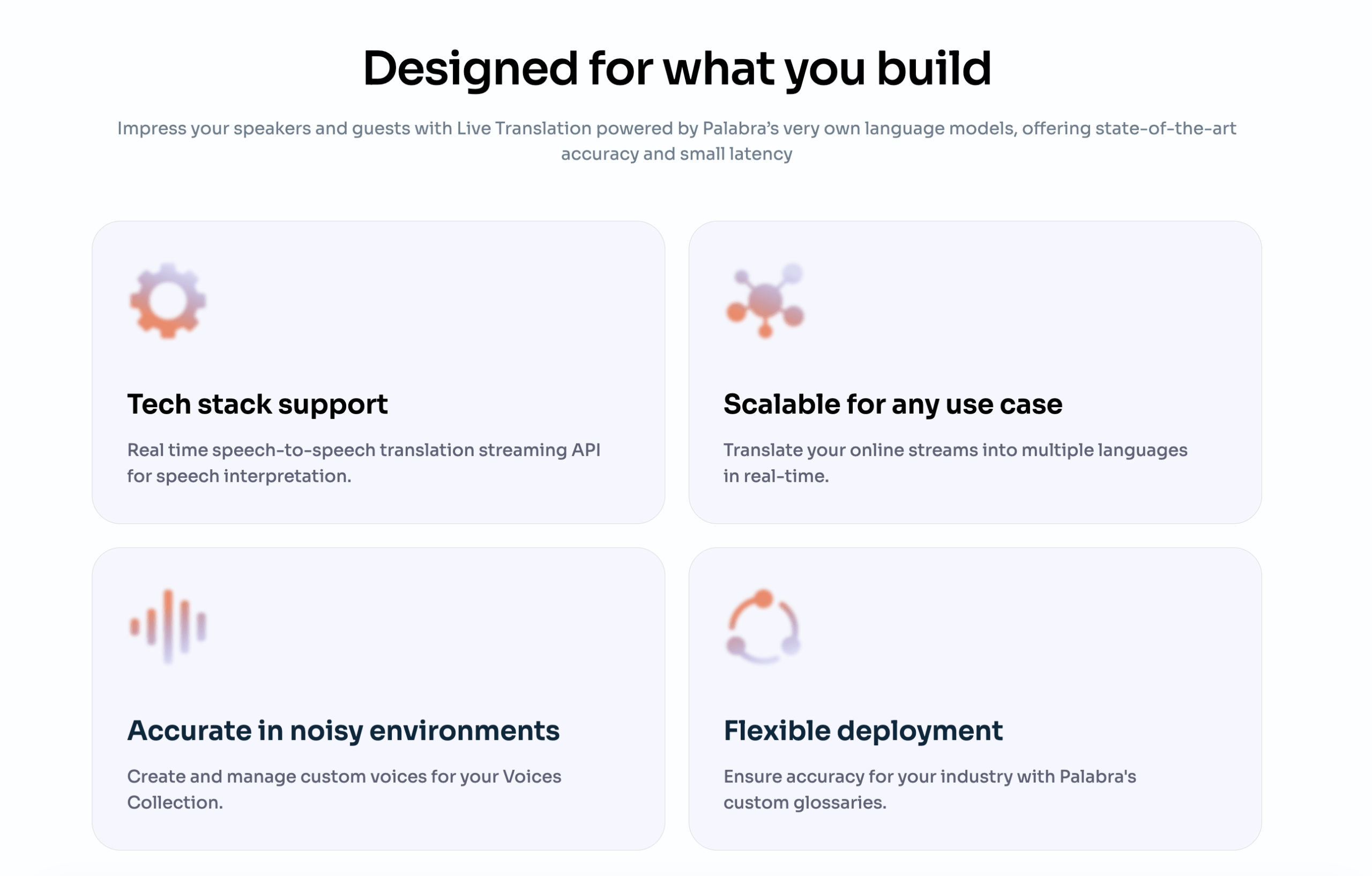The height and width of the screenshot is (876, 1372).
Task: Open the Scalable for any use case heading
Action: (x=893, y=405)
